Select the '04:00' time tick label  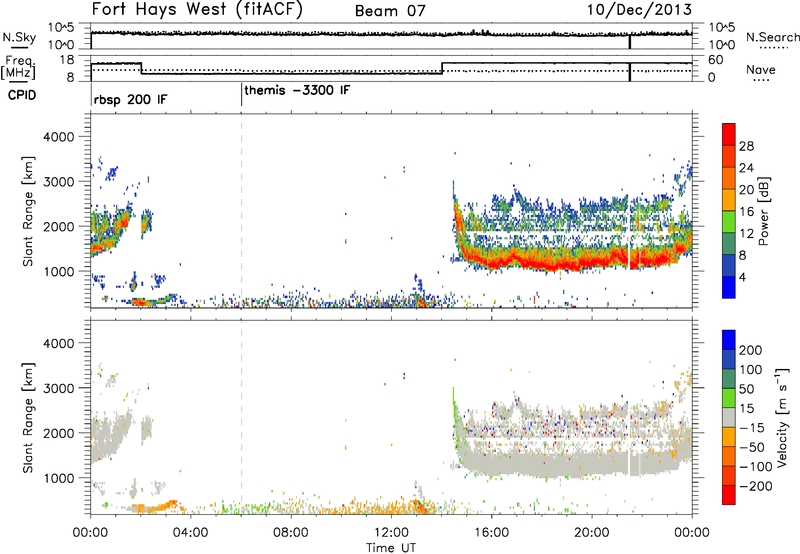[x=190, y=533]
